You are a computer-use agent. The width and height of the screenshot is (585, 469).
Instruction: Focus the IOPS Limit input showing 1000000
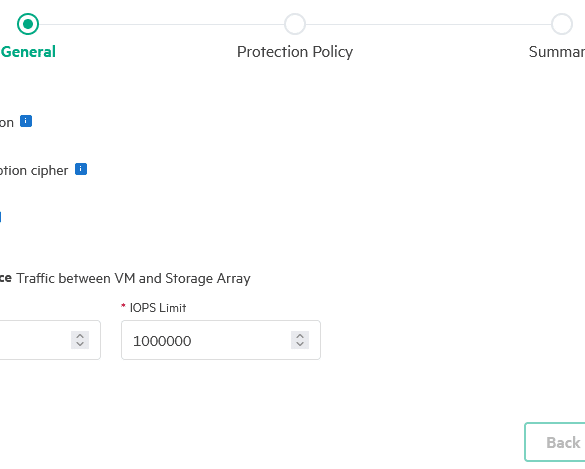tap(221, 340)
